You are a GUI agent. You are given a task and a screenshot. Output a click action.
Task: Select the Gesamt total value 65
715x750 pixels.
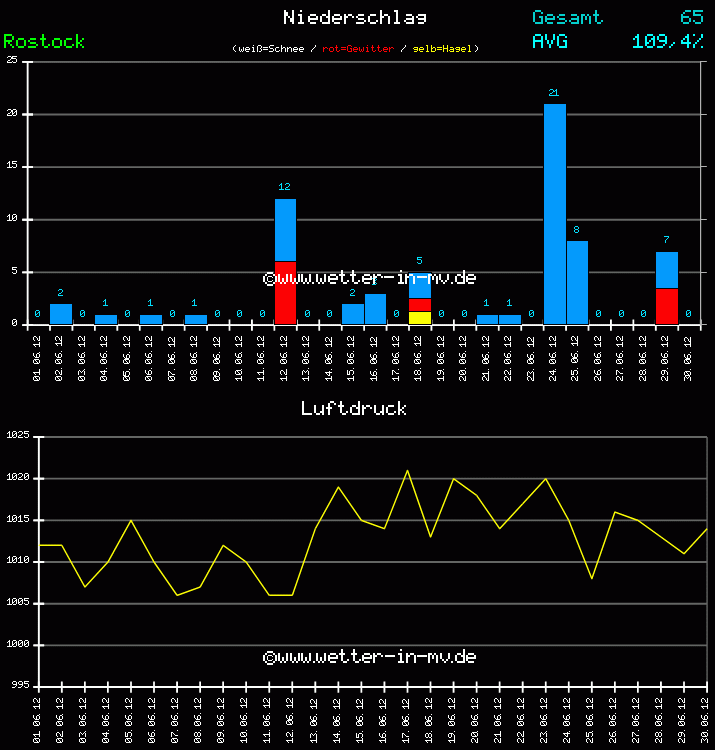tap(691, 17)
